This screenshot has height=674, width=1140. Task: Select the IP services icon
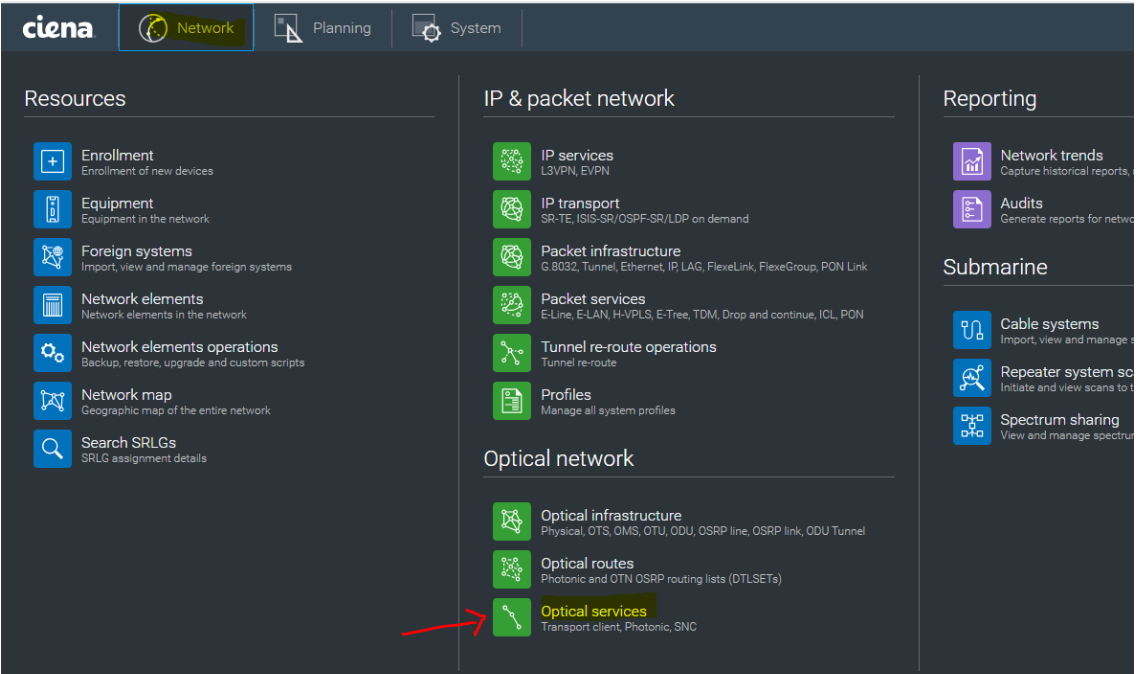[x=512, y=161]
